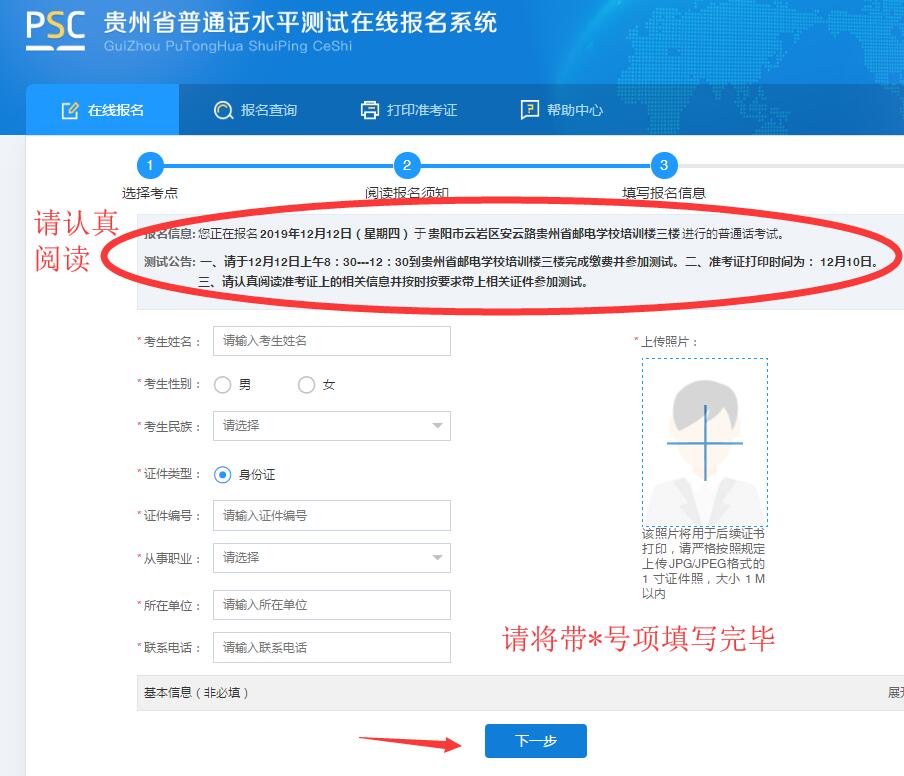The image size is (904, 776).
Task: Open the 帮助中心 tab
Action: click(x=562, y=110)
